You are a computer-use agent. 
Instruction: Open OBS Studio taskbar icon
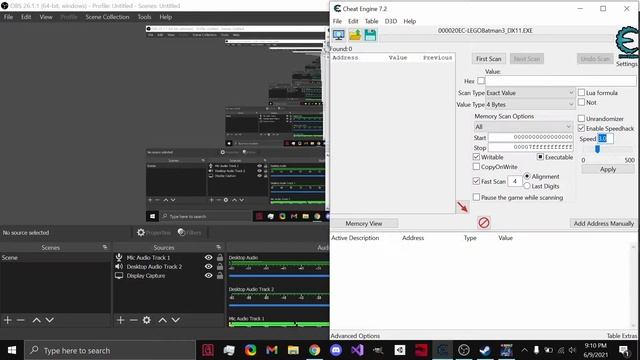(464, 350)
